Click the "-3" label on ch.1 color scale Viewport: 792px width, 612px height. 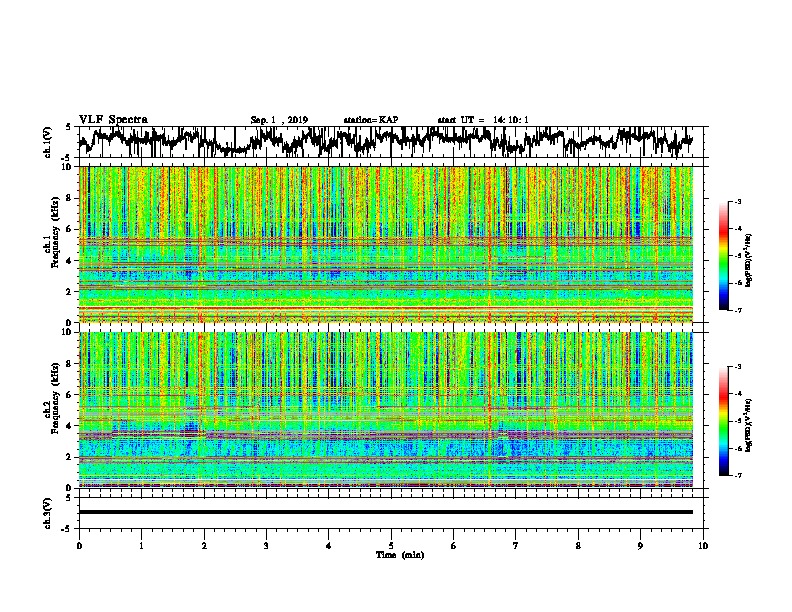(x=738, y=201)
